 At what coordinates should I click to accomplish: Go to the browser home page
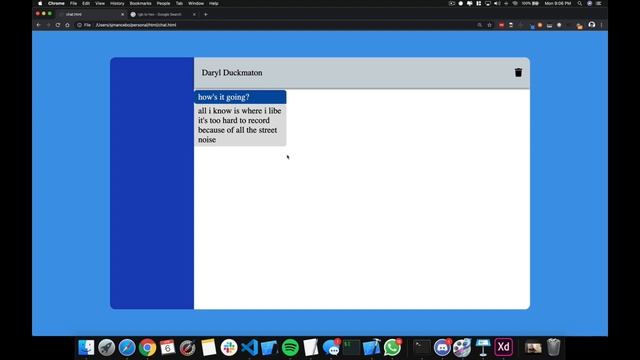67,25
